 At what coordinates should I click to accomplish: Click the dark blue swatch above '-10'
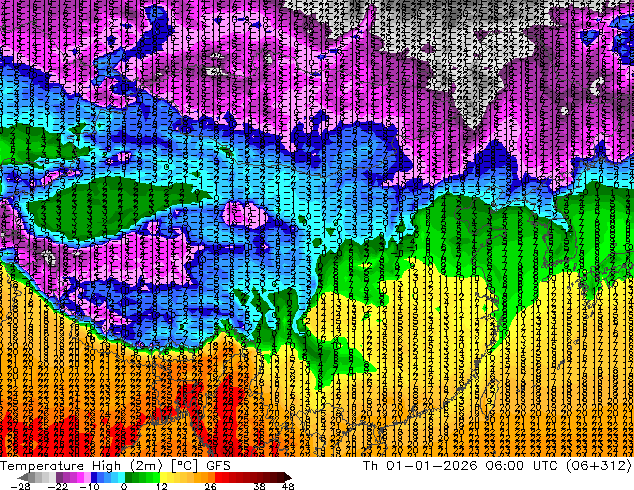(94, 477)
